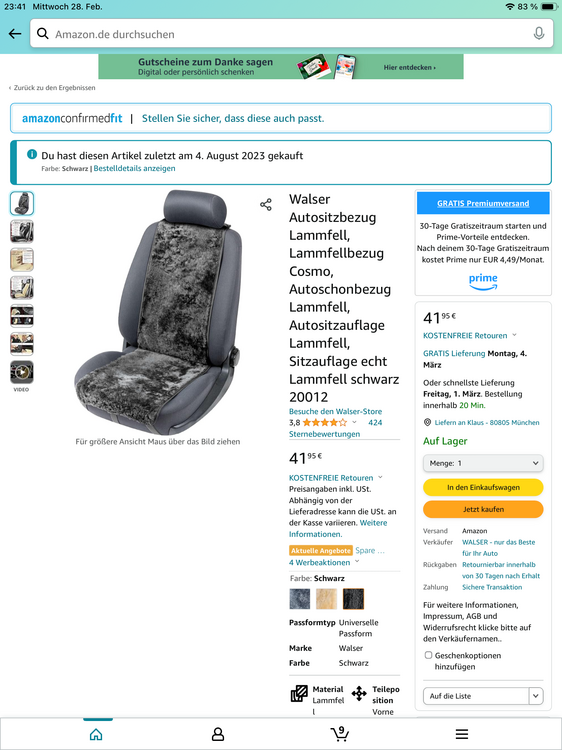This screenshot has height=750, width=562.
Task: Buy now with Jetzt kaufen button
Action: click(x=483, y=509)
